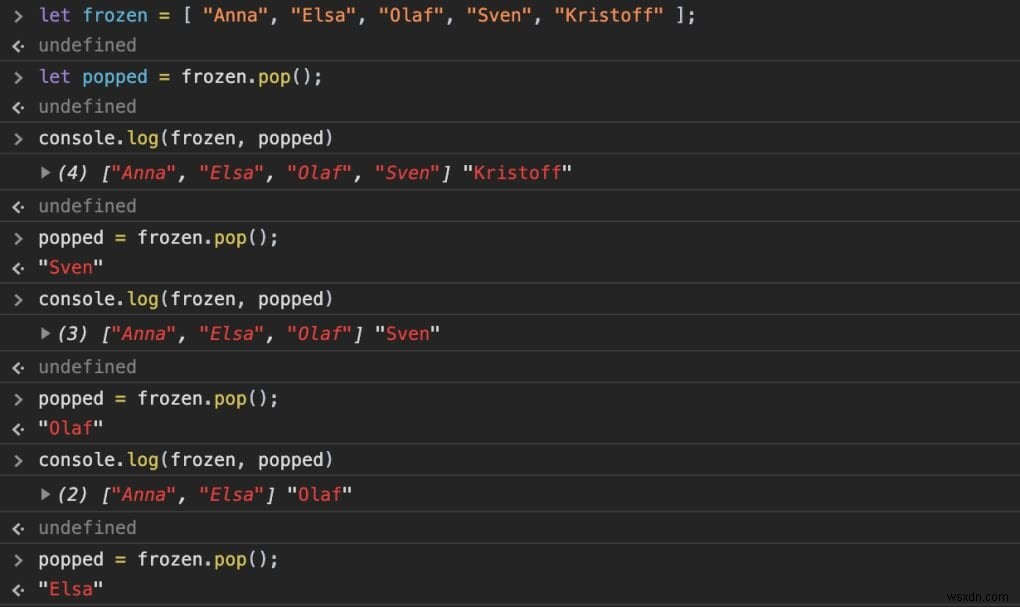
Task: Click the "Sven" return value line
Action: coord(70,267)
